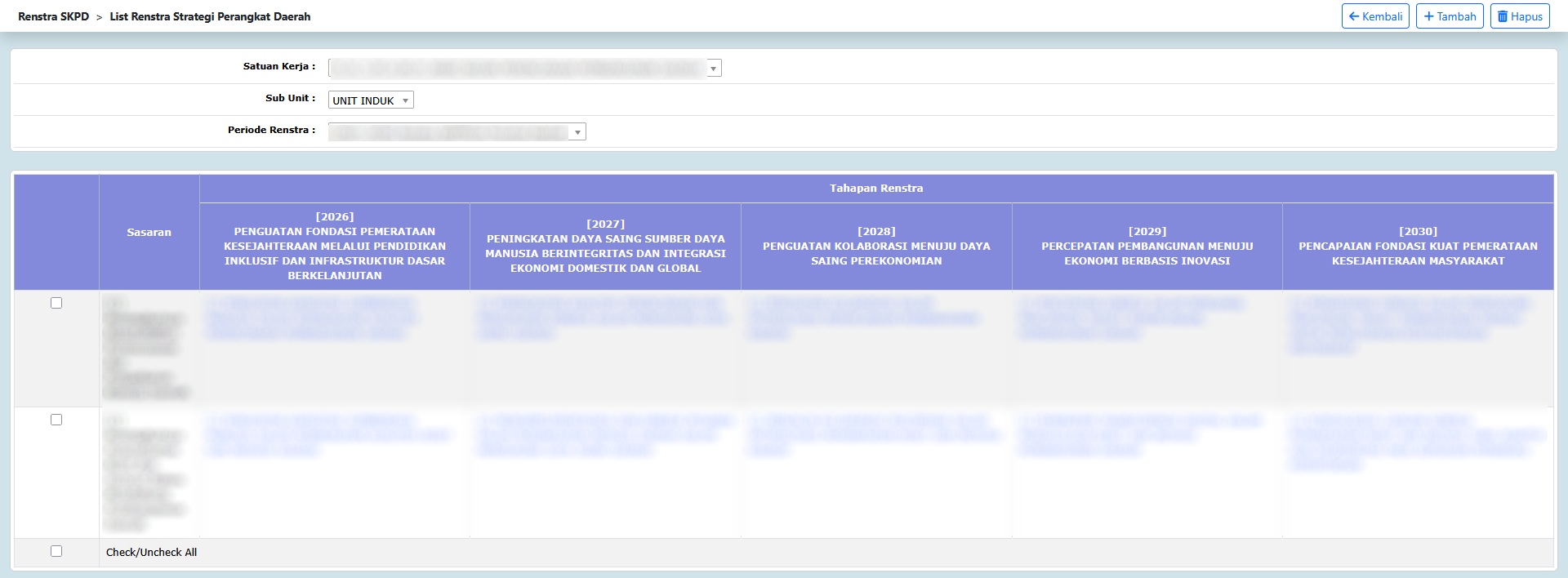Toggle the Check/Uncheck All checkbox
Image resolution: width=1568 pixels, height=578 pixels.
coord(56,551)
